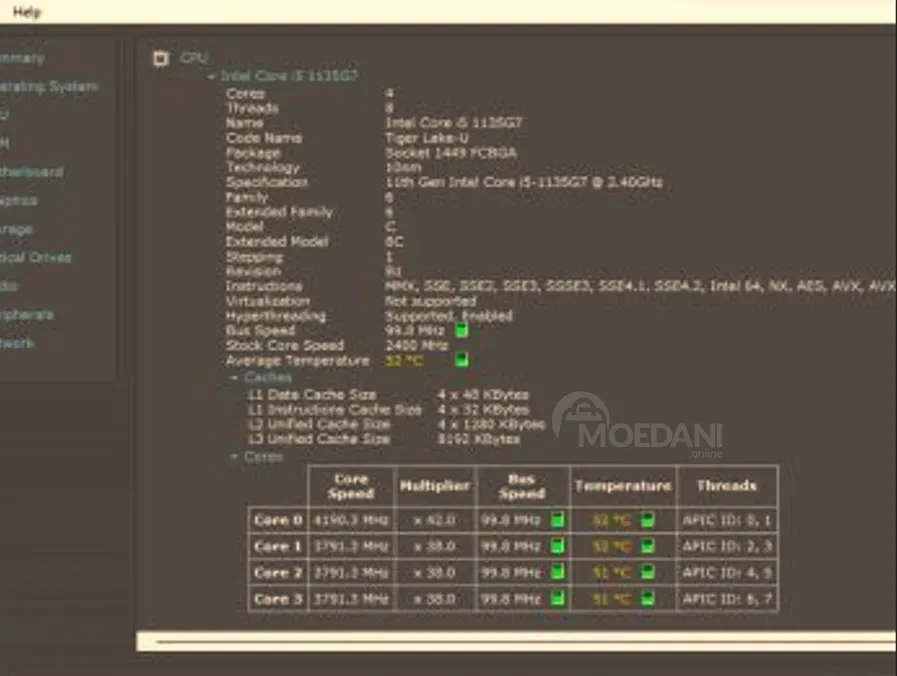Click the green icon next to Average Temperature
The width and height of the screenshot is (897, 676).
point(461,360)
